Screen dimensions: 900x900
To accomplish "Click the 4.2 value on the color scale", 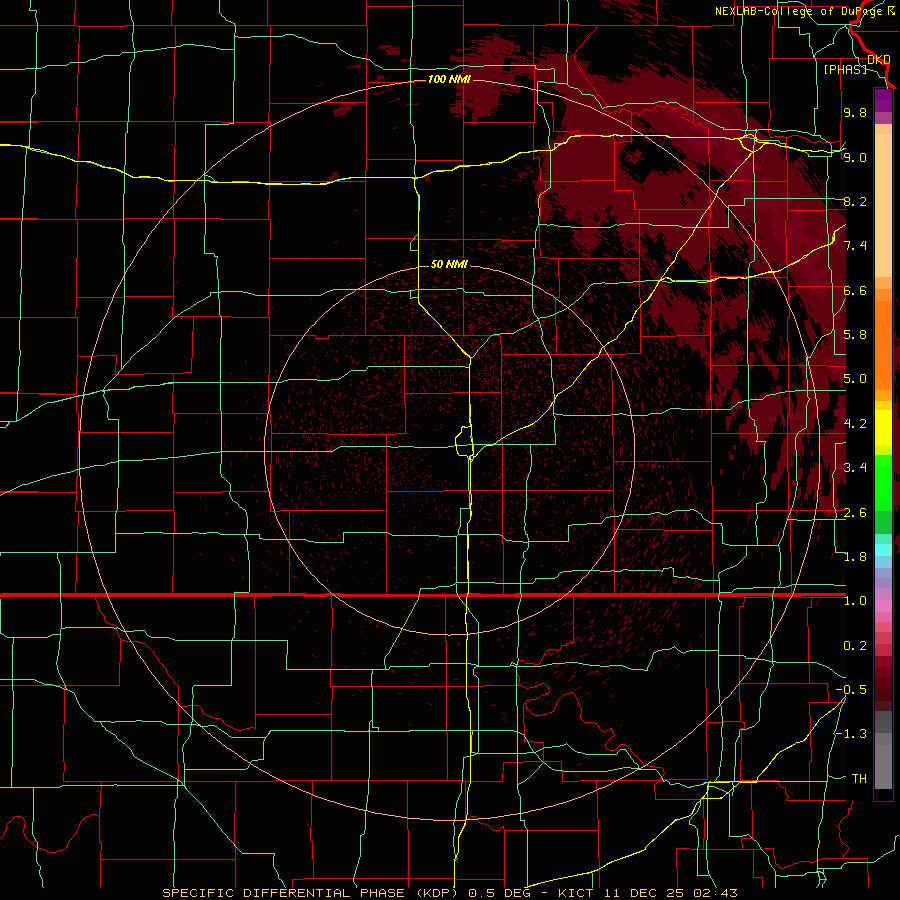I will pyautogui.click(x=855, y=423).
